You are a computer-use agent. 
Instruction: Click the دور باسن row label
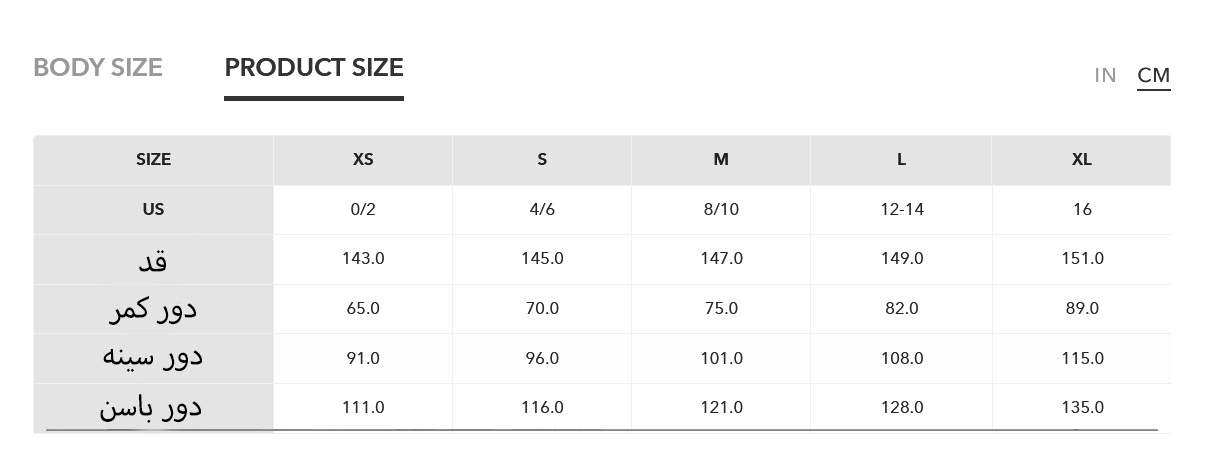[x=153, y=407]
